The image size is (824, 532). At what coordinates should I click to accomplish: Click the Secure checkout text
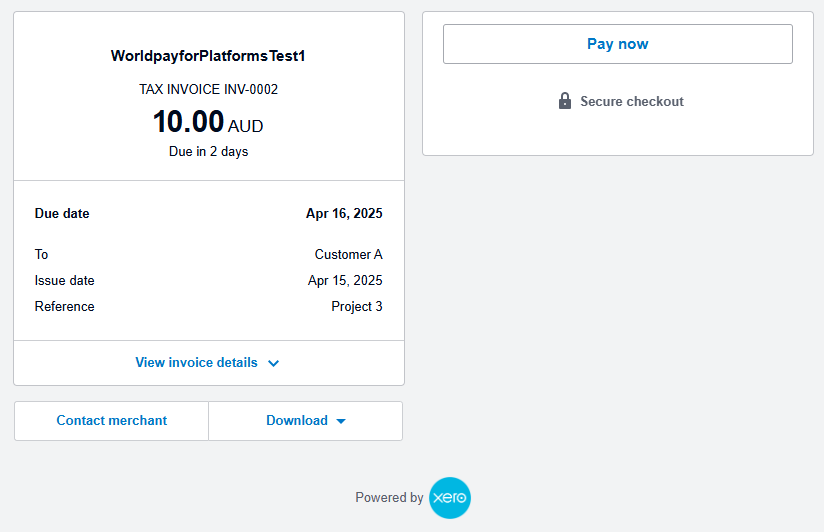pyautogui.click(x=632, y=101)
